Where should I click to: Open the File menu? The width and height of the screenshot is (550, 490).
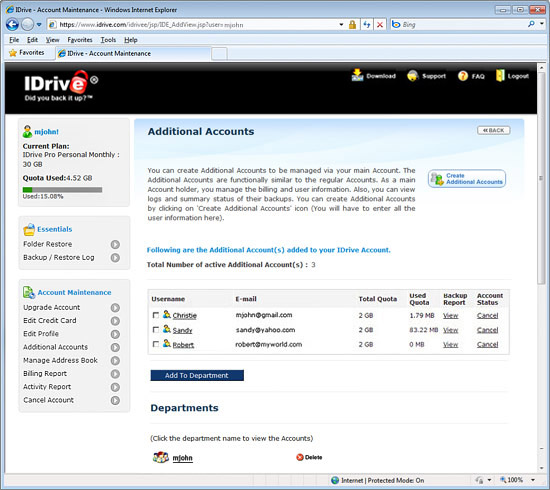tap(14, 40)
